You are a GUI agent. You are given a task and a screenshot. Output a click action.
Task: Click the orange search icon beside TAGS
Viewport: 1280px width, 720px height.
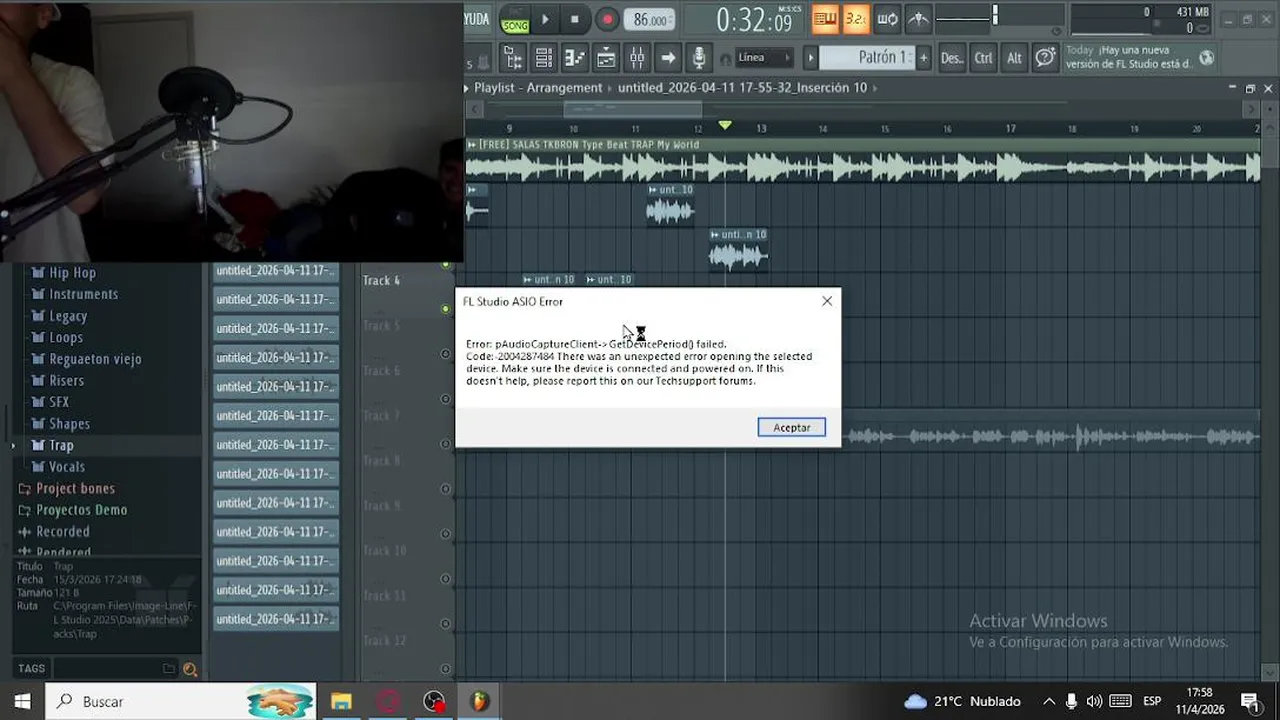(x=190, y=669)
